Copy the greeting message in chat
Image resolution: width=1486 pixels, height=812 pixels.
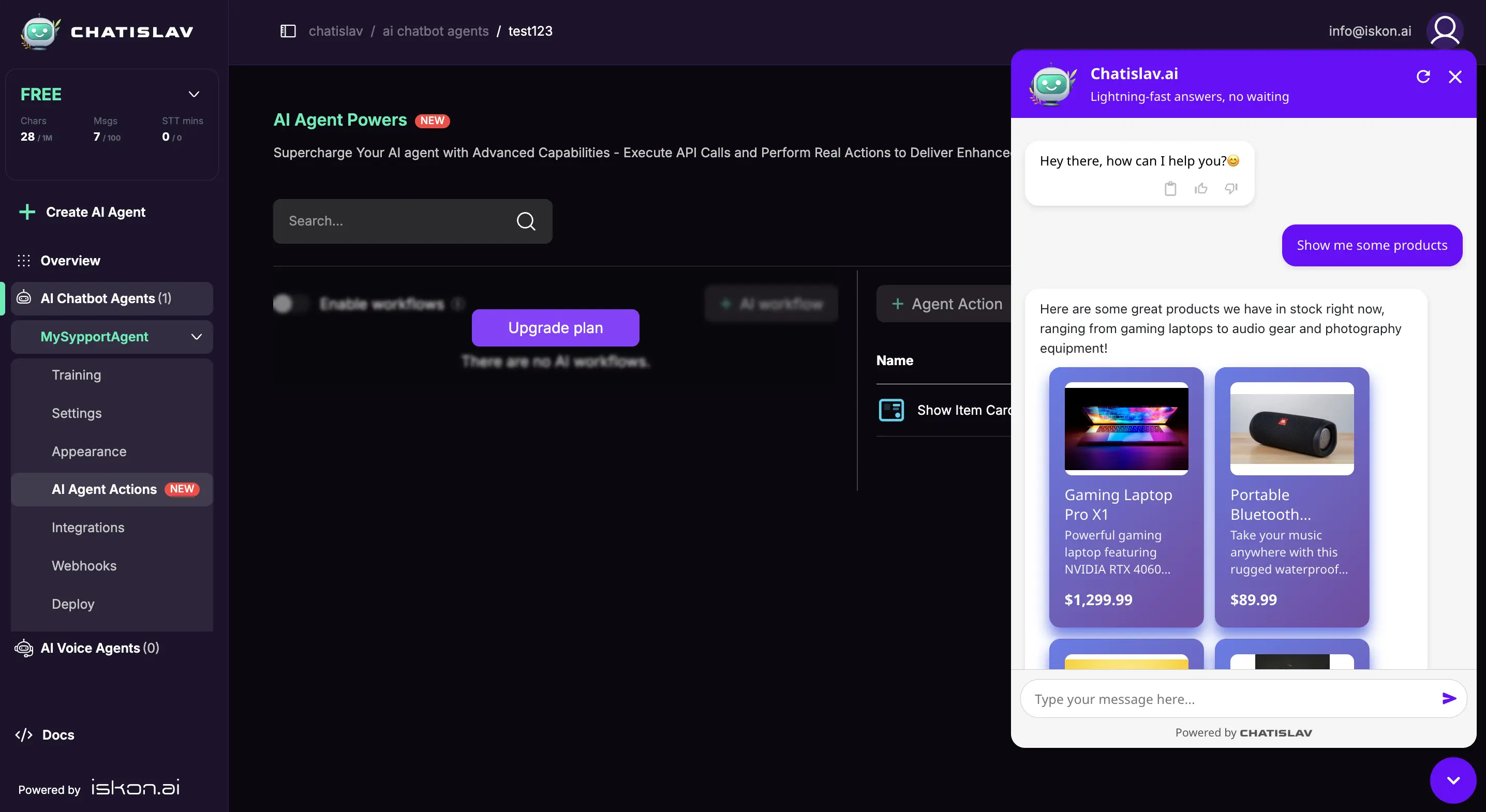pos(1170,189)
